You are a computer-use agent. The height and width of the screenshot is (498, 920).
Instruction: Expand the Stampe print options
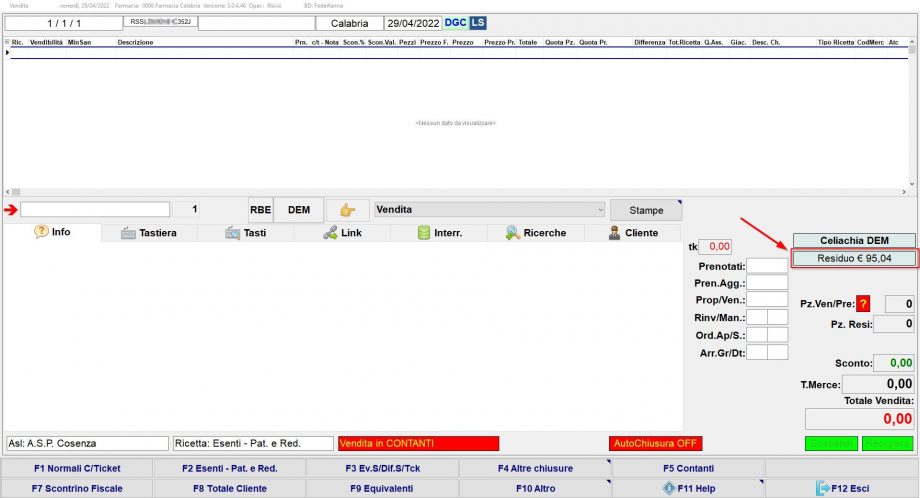click(646, 210)
